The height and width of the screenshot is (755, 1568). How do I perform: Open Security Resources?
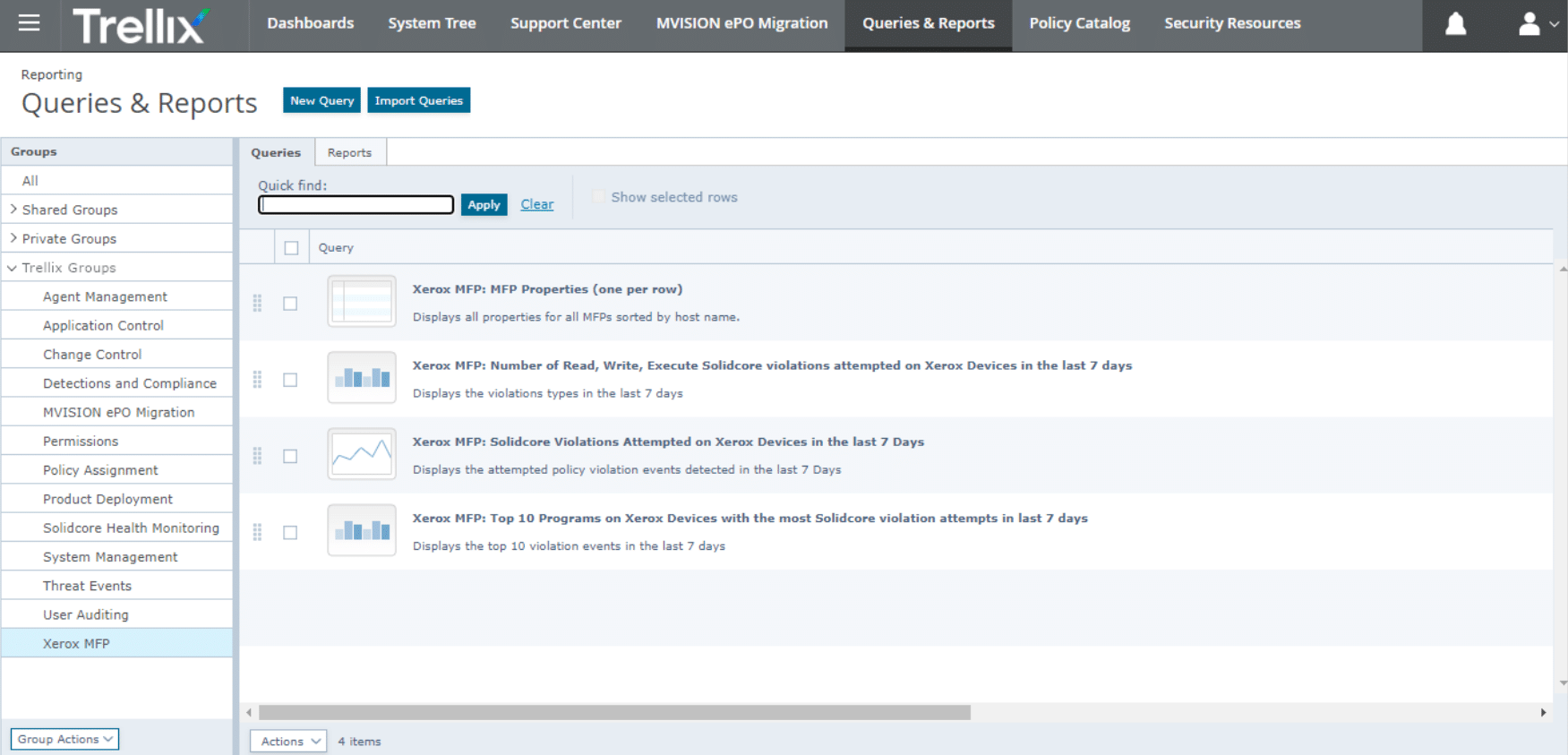click(1232, 23)
